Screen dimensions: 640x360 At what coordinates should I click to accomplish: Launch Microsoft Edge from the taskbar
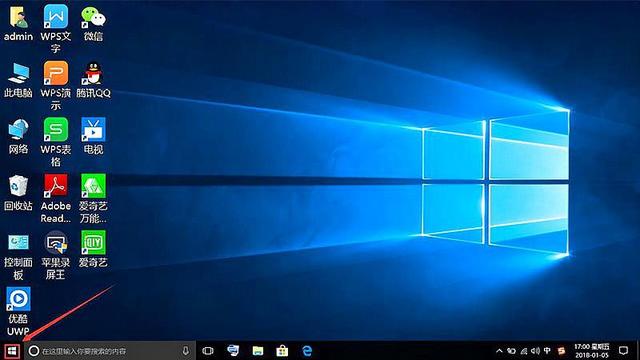coord(307,351)
